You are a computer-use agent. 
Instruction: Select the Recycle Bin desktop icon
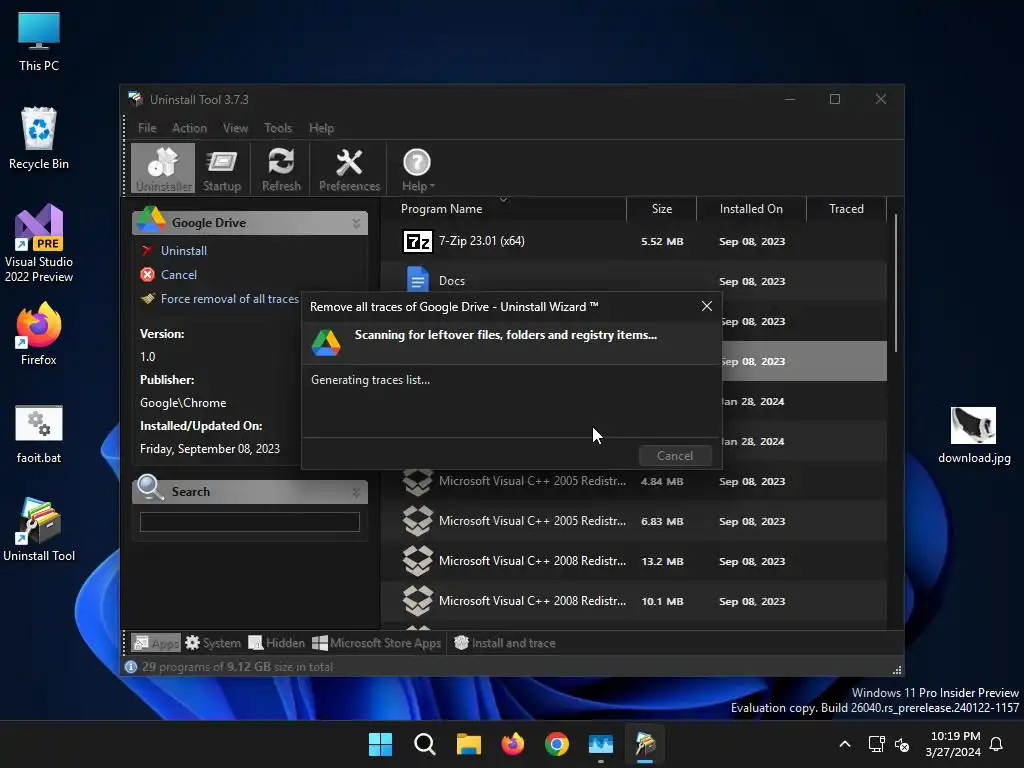point(39,138)
